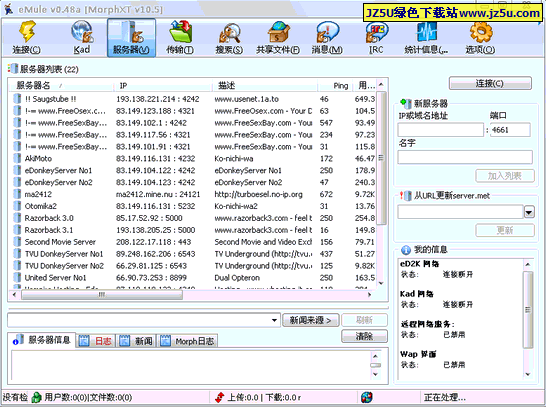The width and height of the screenshot is (546, 407).
Task: Click the Update (更新) button
Action: (505, 230)
